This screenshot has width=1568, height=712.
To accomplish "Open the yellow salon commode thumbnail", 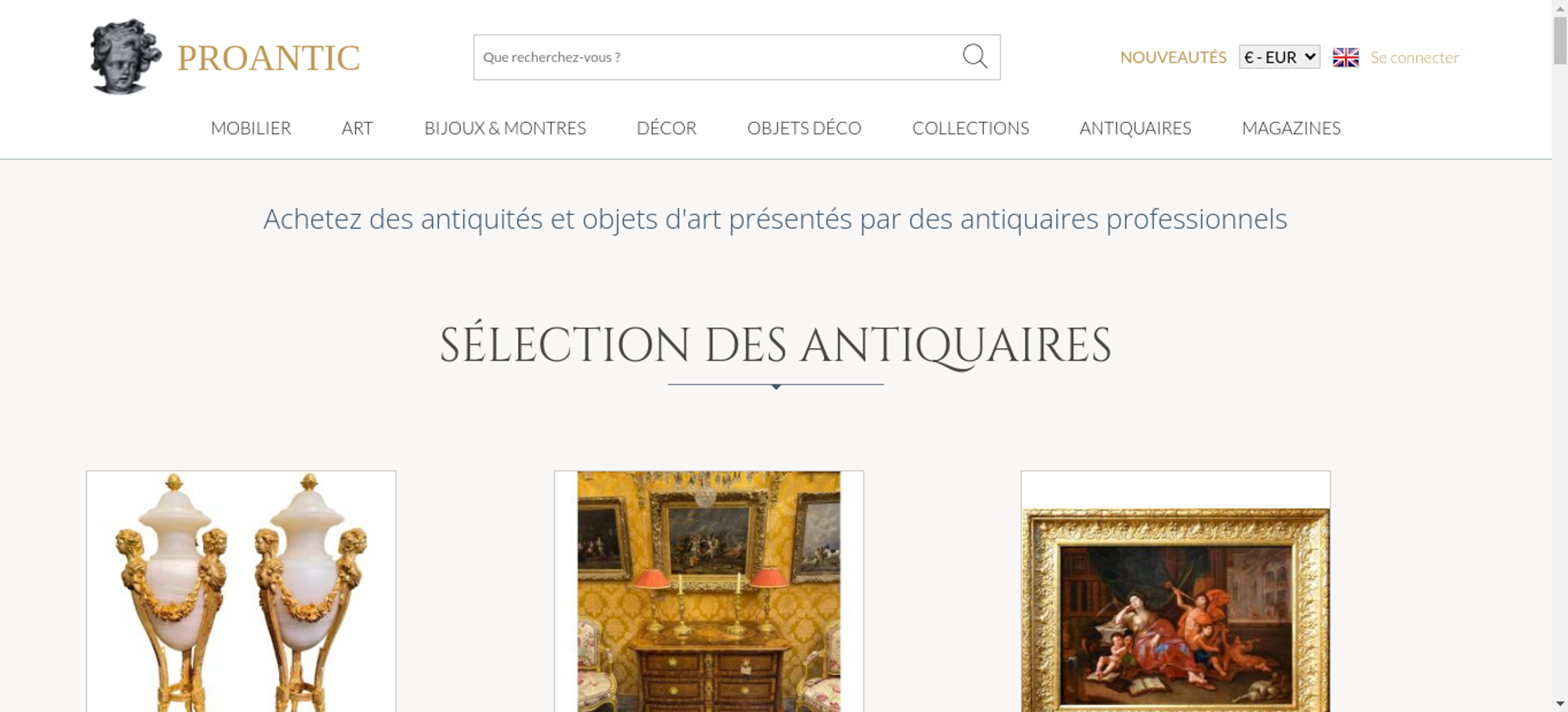I will tap(709, 591).
